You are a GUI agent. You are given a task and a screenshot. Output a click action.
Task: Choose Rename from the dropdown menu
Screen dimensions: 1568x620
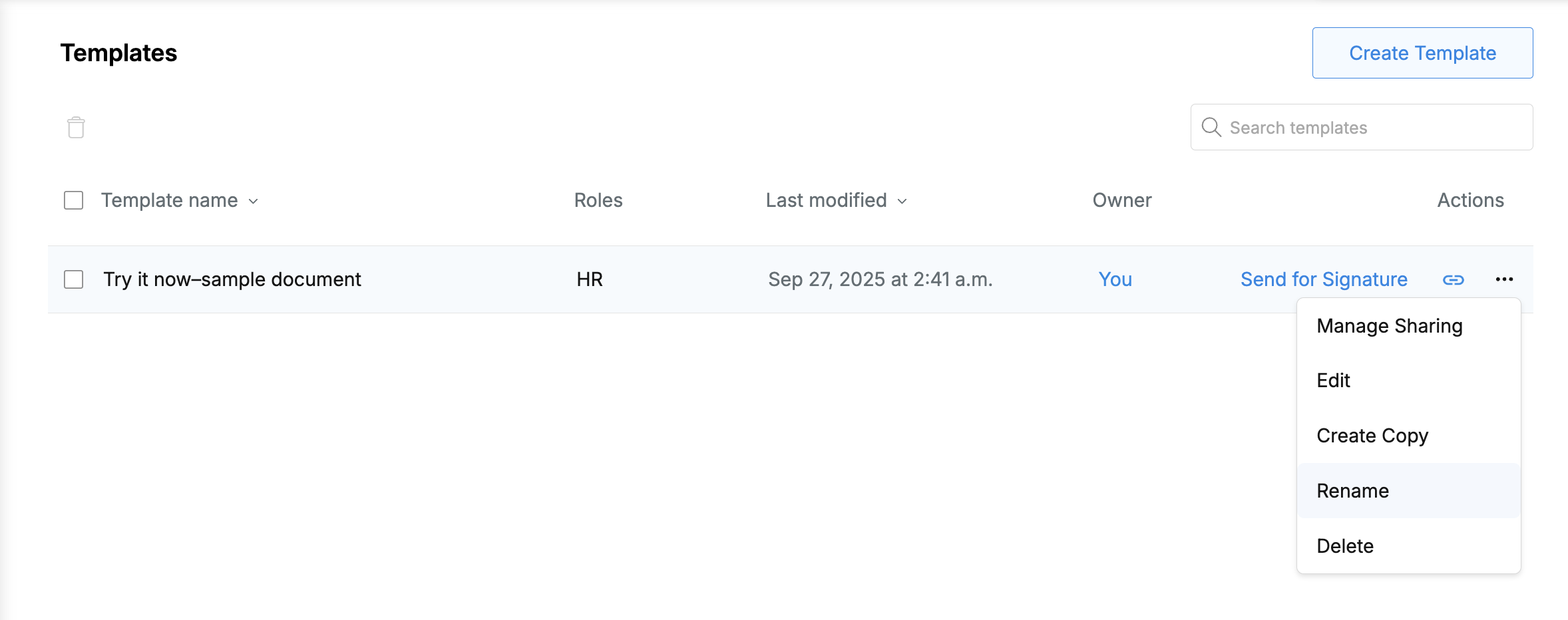(x=1408, y=491)
